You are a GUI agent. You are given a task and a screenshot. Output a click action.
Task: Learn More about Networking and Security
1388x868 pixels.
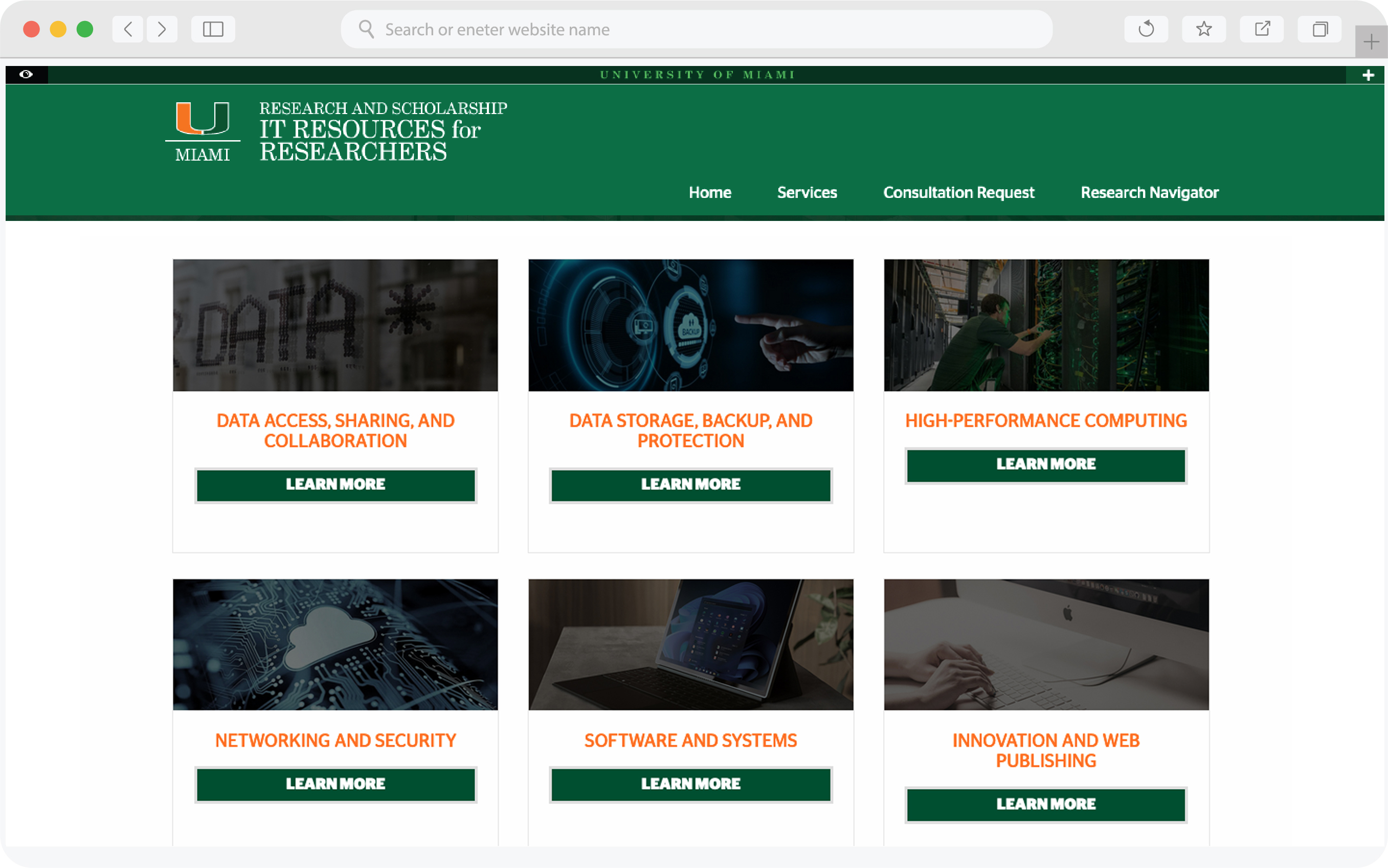335,784
